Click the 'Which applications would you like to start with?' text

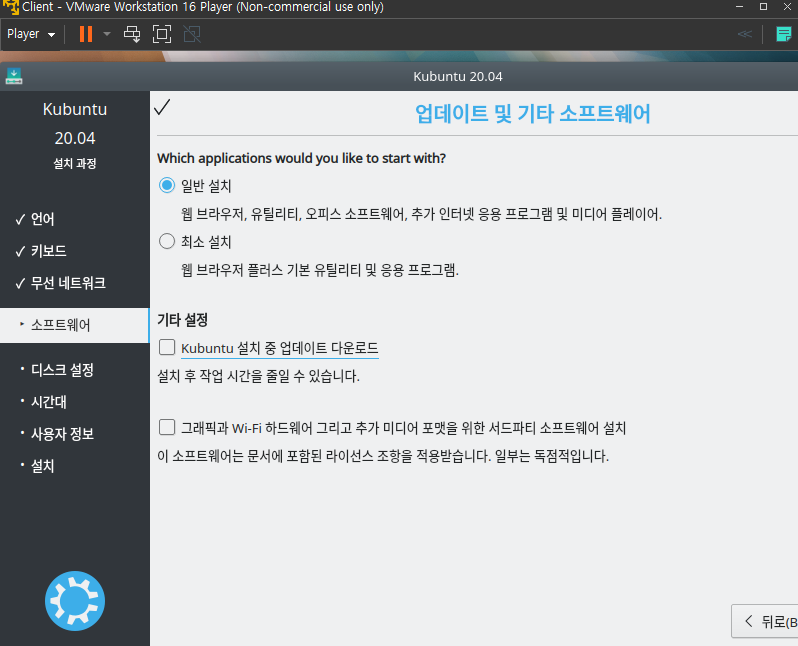(301, 158)
